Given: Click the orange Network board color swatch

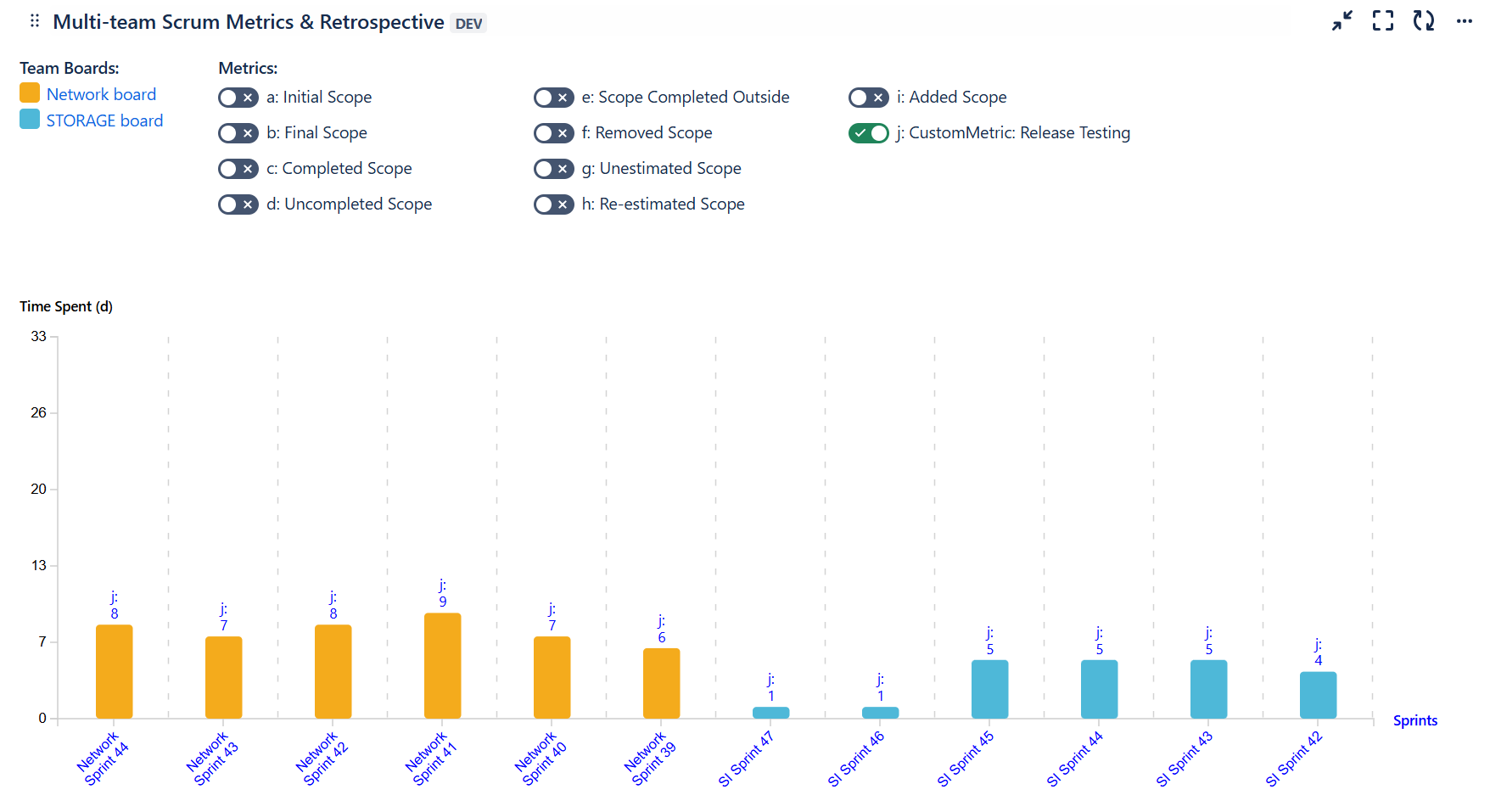Looking at the screenshot, I should point(30,92).
